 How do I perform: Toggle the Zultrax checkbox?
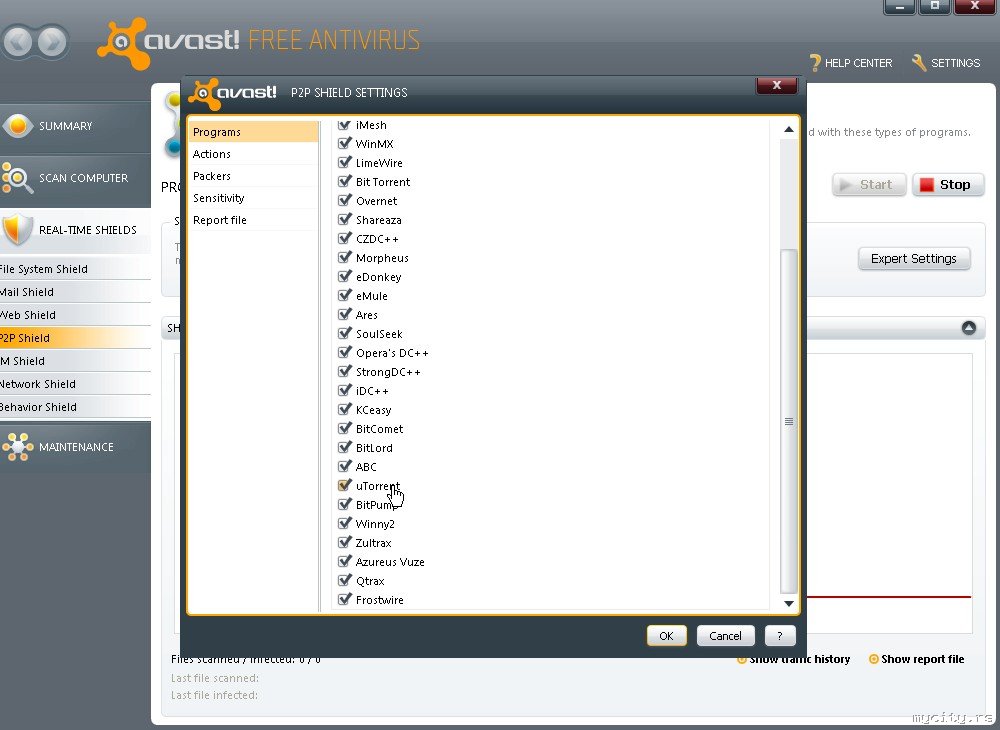click(345, 543)
